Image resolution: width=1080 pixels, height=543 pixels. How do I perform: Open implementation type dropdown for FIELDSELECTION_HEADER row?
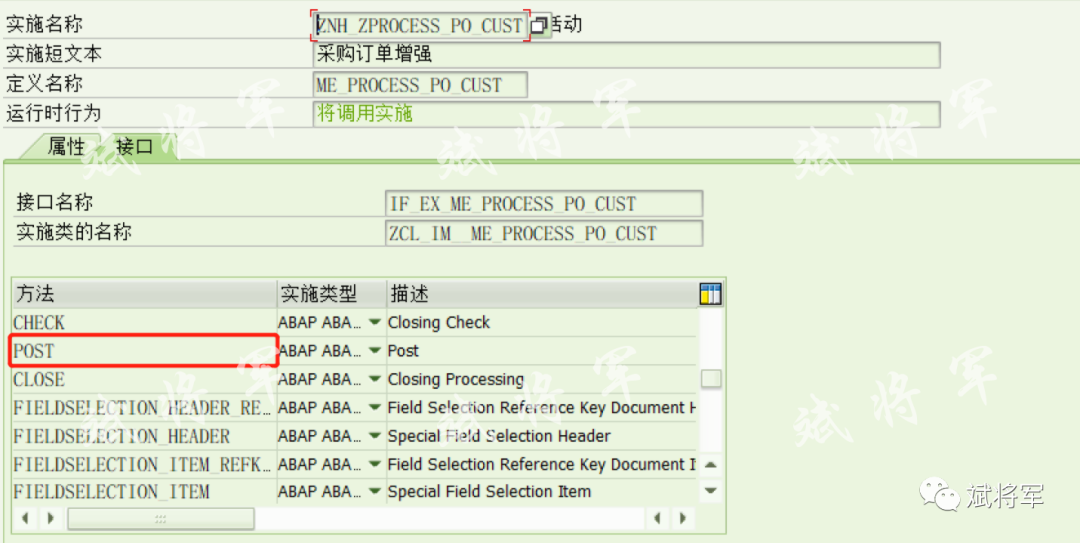(x=375, y=436)
